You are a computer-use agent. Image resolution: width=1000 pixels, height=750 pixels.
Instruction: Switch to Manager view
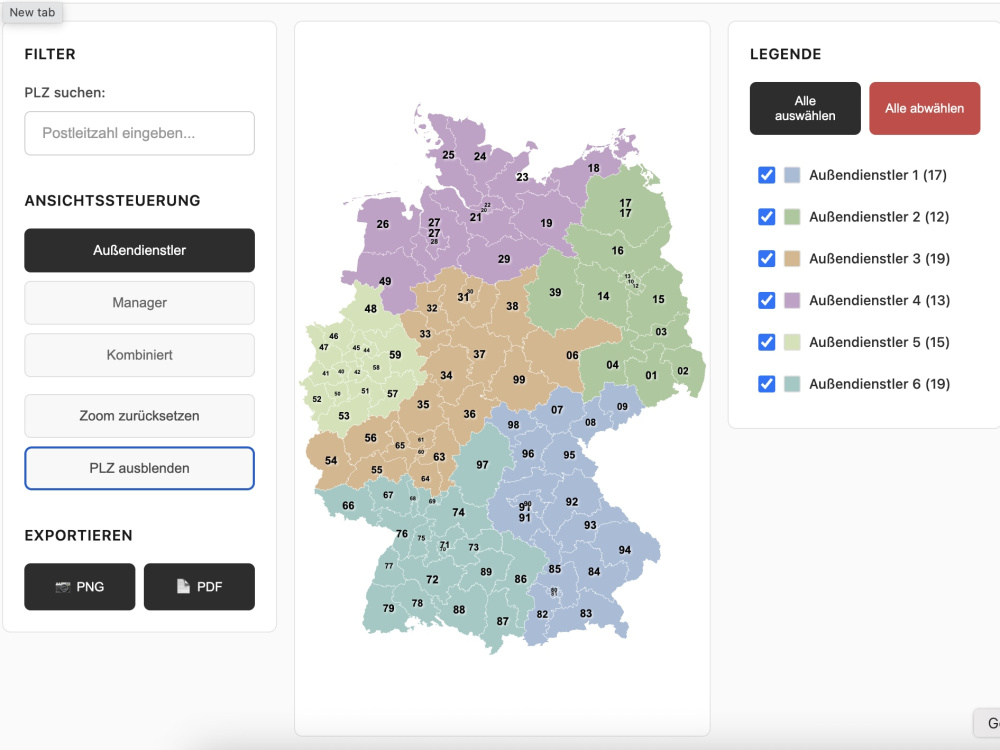pos(140,303)
